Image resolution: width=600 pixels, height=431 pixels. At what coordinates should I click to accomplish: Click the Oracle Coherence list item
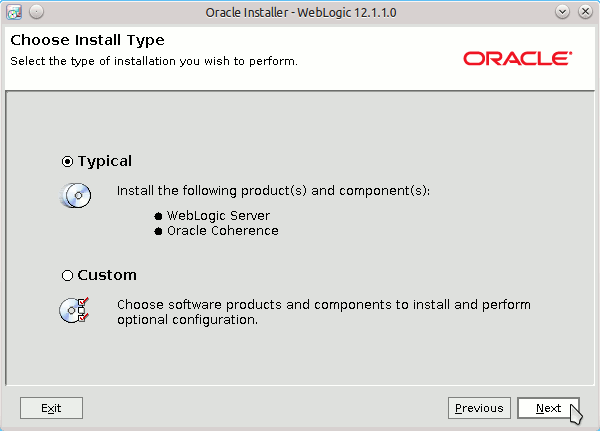point(223,231)
